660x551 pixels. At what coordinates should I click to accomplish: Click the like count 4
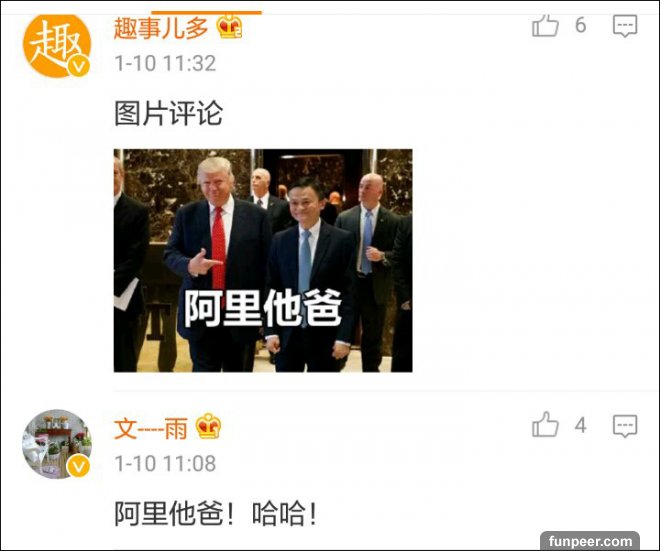pyautogui.click(x=581, y=426)
